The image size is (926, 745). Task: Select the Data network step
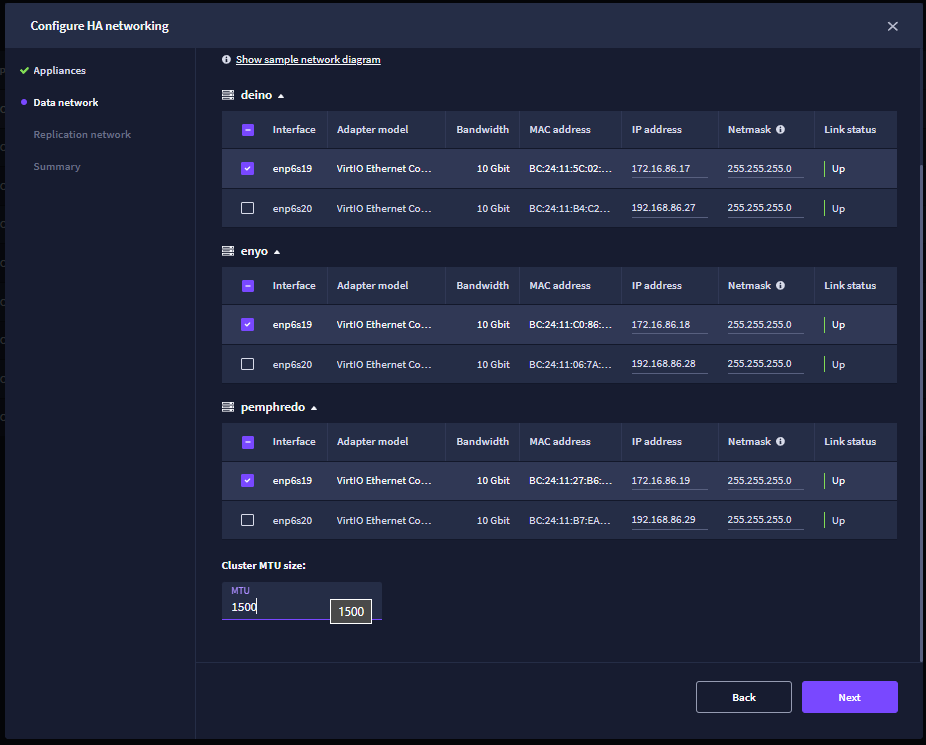click(66, 102)
